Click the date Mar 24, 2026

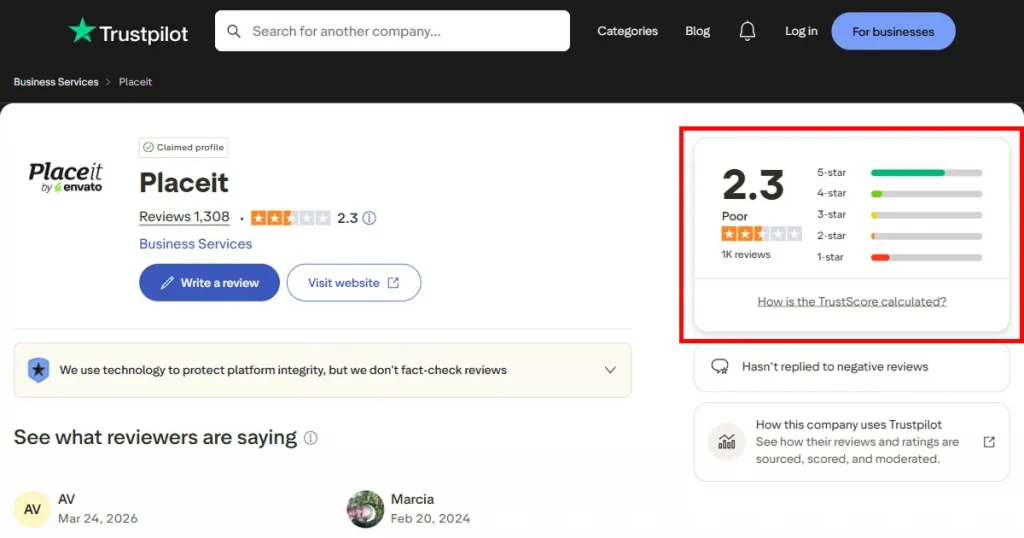98,518
